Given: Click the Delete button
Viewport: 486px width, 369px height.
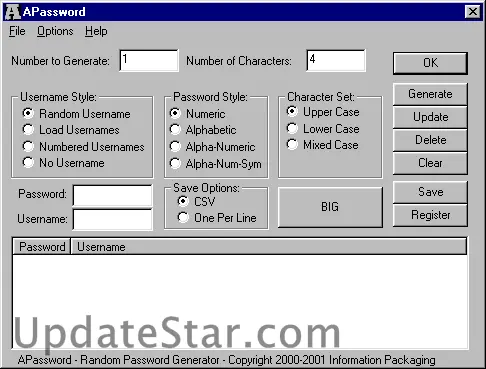Looking at the screenshot, I should (430, 140).
